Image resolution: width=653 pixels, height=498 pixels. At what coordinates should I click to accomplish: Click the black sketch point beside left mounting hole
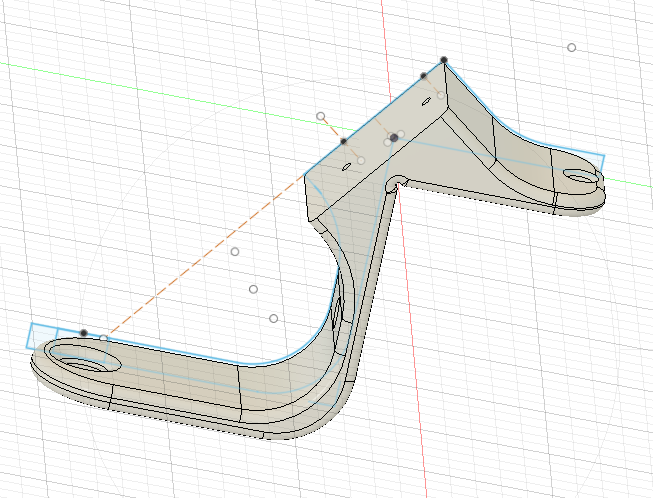pos(84,332)
